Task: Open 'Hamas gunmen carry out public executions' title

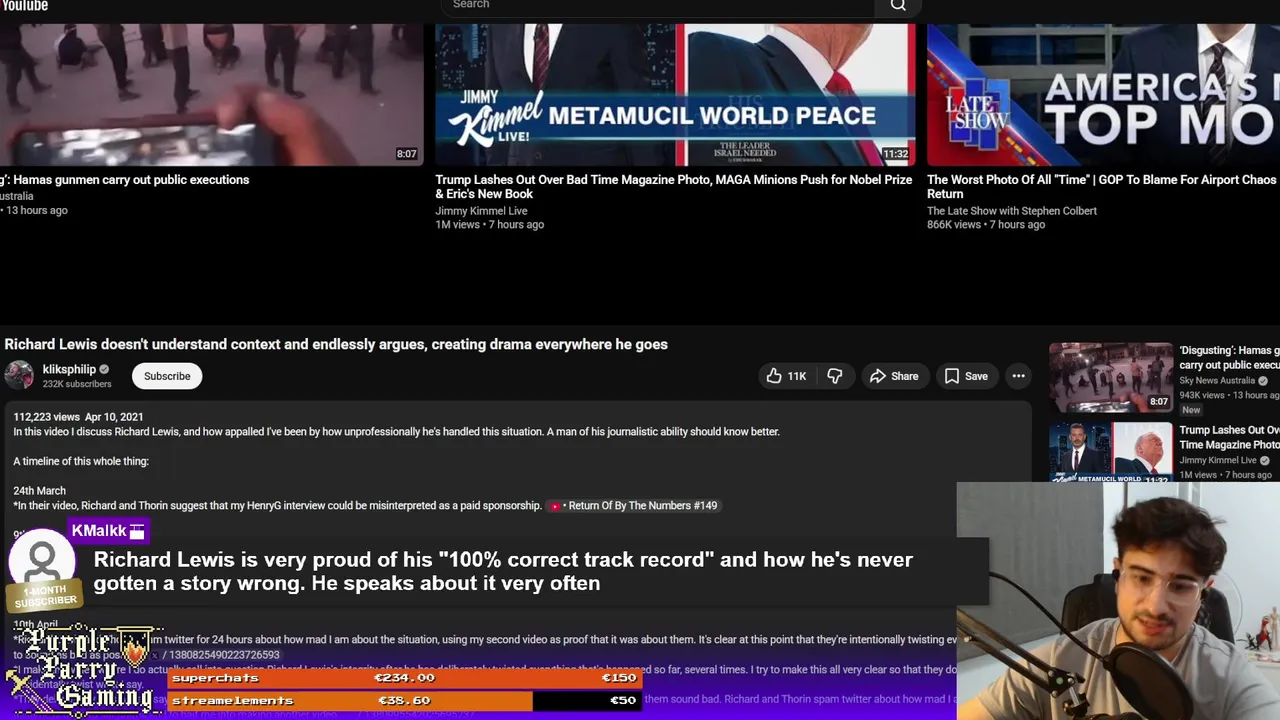Action: coord(125,180)
